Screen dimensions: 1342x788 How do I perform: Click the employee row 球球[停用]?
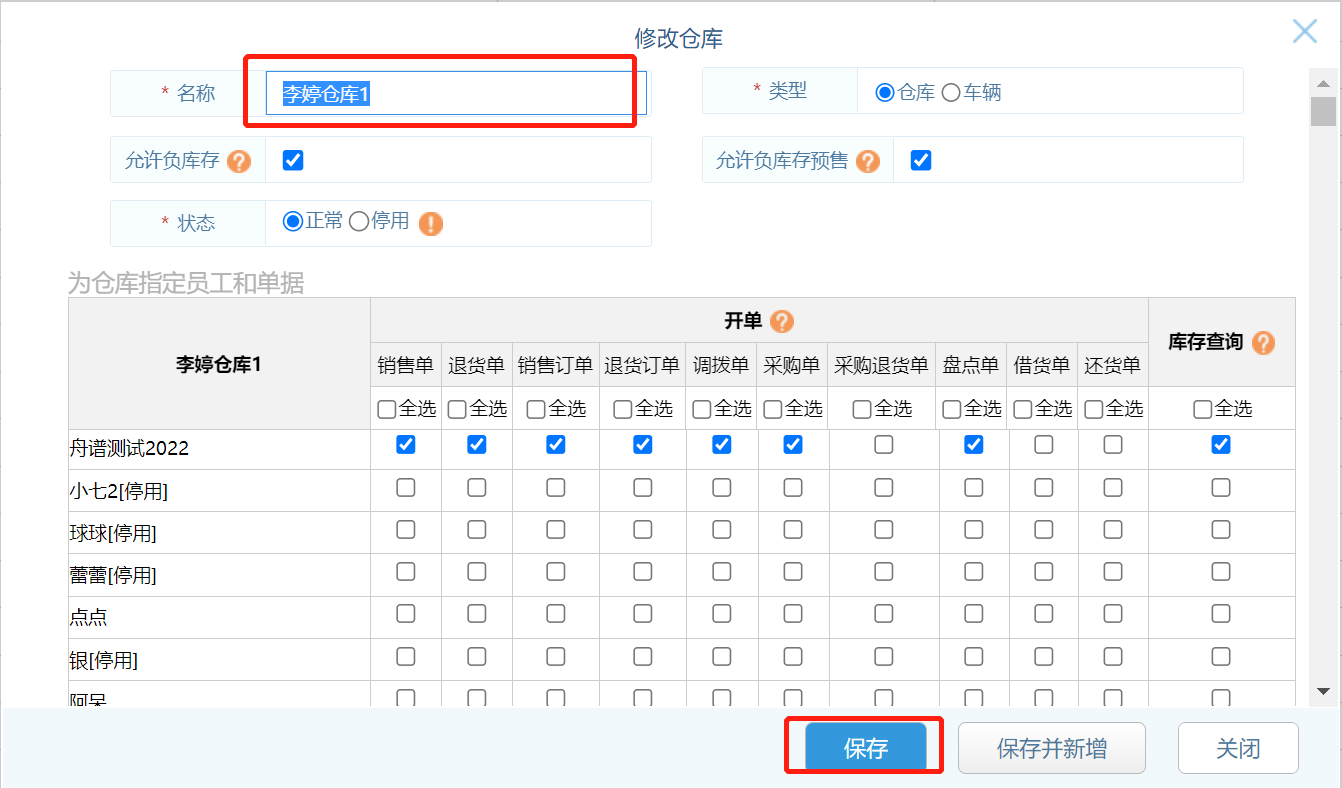113,533
